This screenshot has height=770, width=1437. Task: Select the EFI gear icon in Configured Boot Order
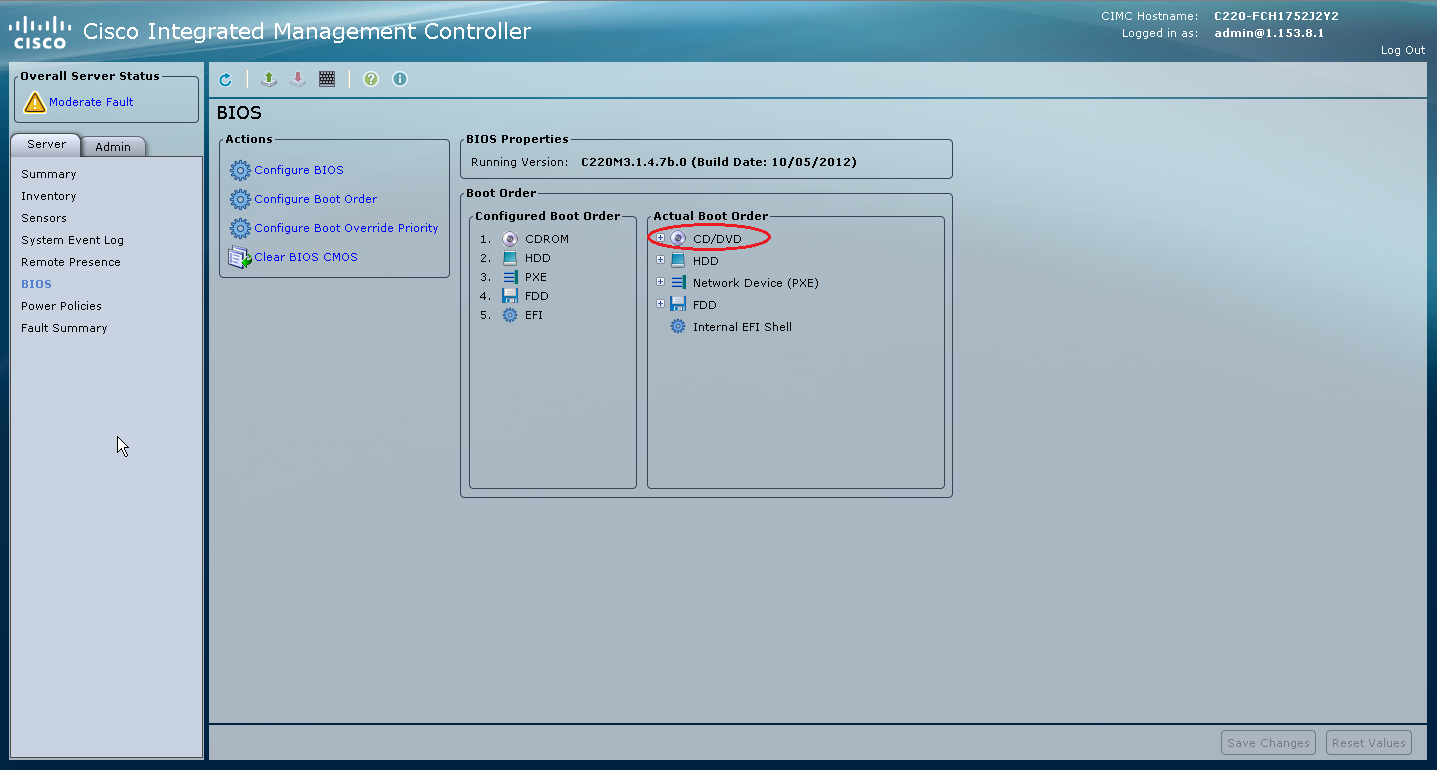coord(510,315)
